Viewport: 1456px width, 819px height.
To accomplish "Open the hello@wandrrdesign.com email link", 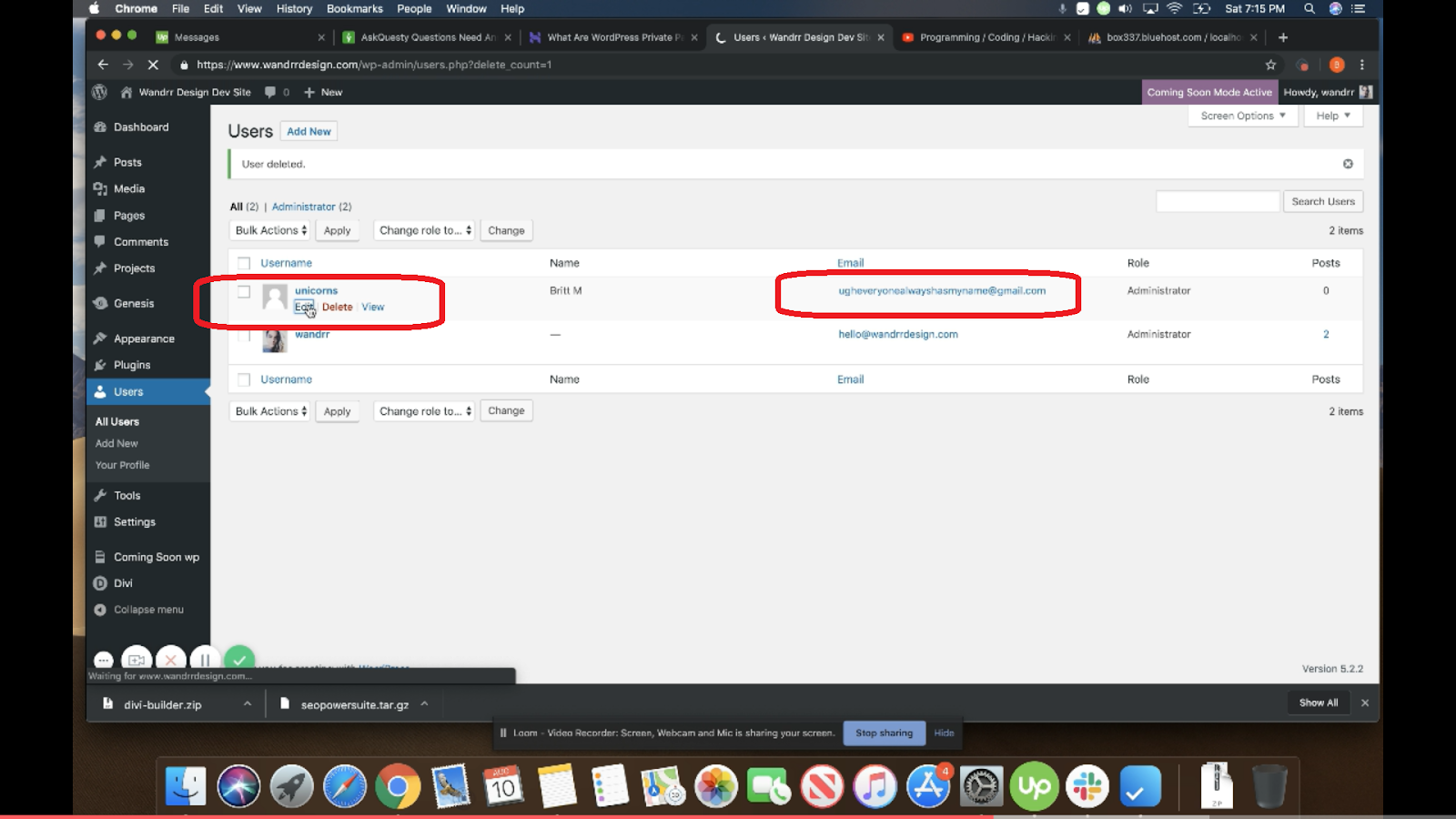I will (x=898, y=334).
